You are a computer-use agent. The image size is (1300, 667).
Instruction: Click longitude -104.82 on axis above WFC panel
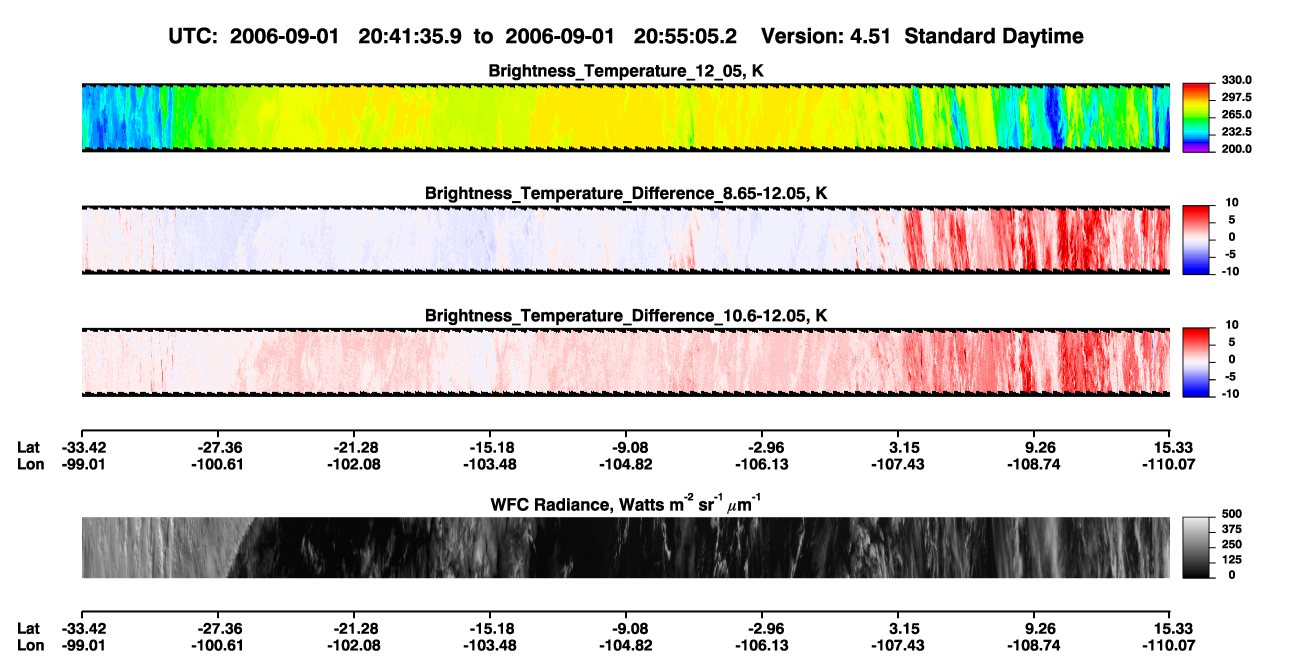coord(626,464)
